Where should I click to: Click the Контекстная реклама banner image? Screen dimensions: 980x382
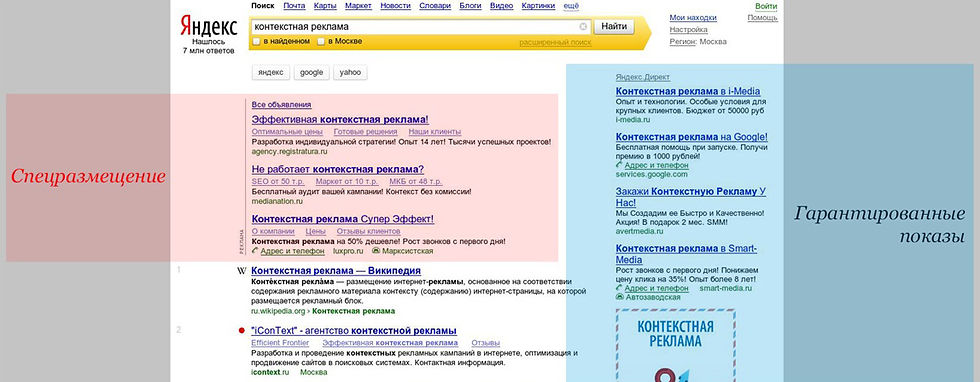coord(675,344)
